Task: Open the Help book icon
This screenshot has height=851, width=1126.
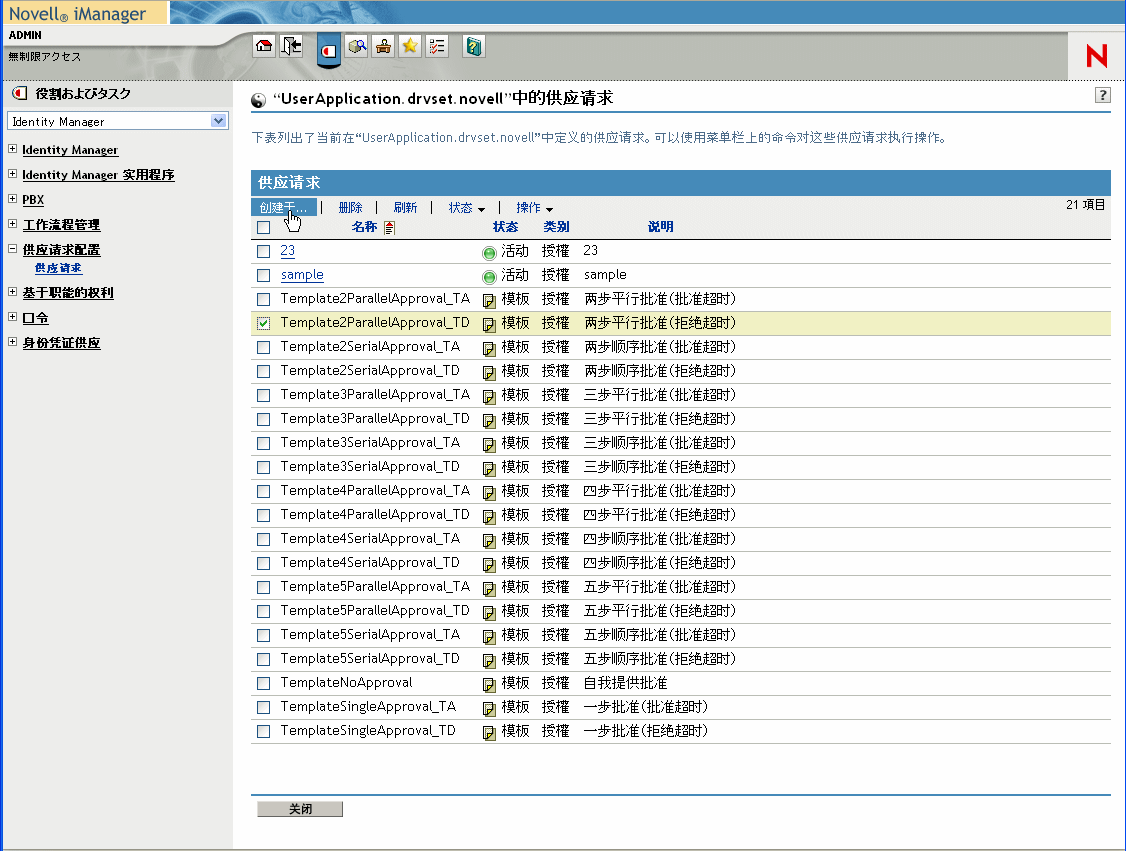Action: pos(475,46)
